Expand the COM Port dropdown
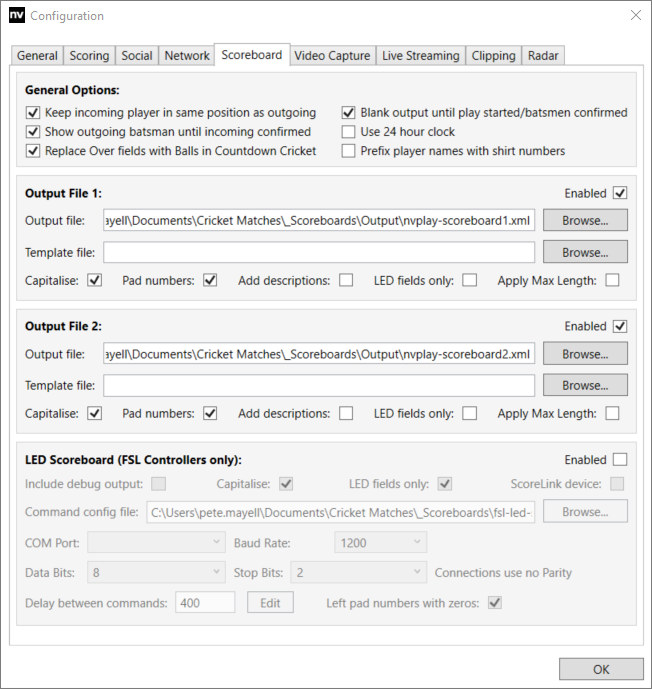The height and width of the screenshot is (689, 652). (157, 542)
